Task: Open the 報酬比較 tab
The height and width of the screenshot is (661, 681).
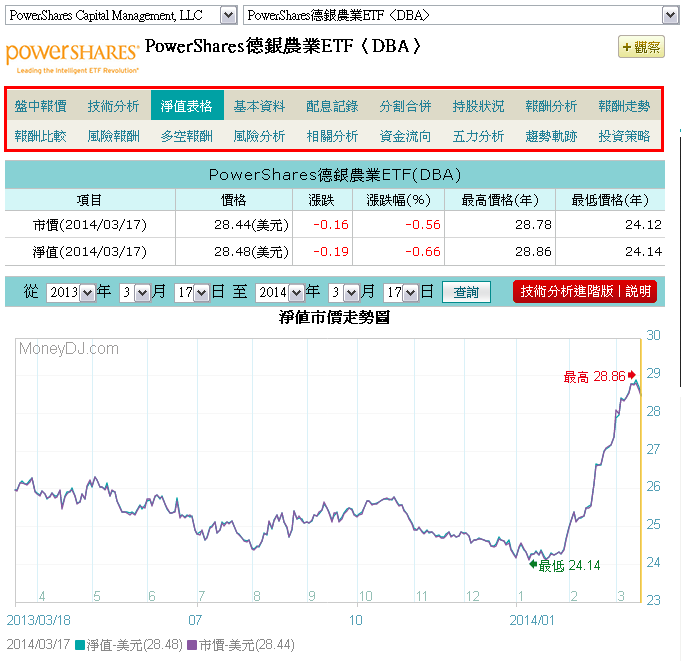Action: coord(41,136)
